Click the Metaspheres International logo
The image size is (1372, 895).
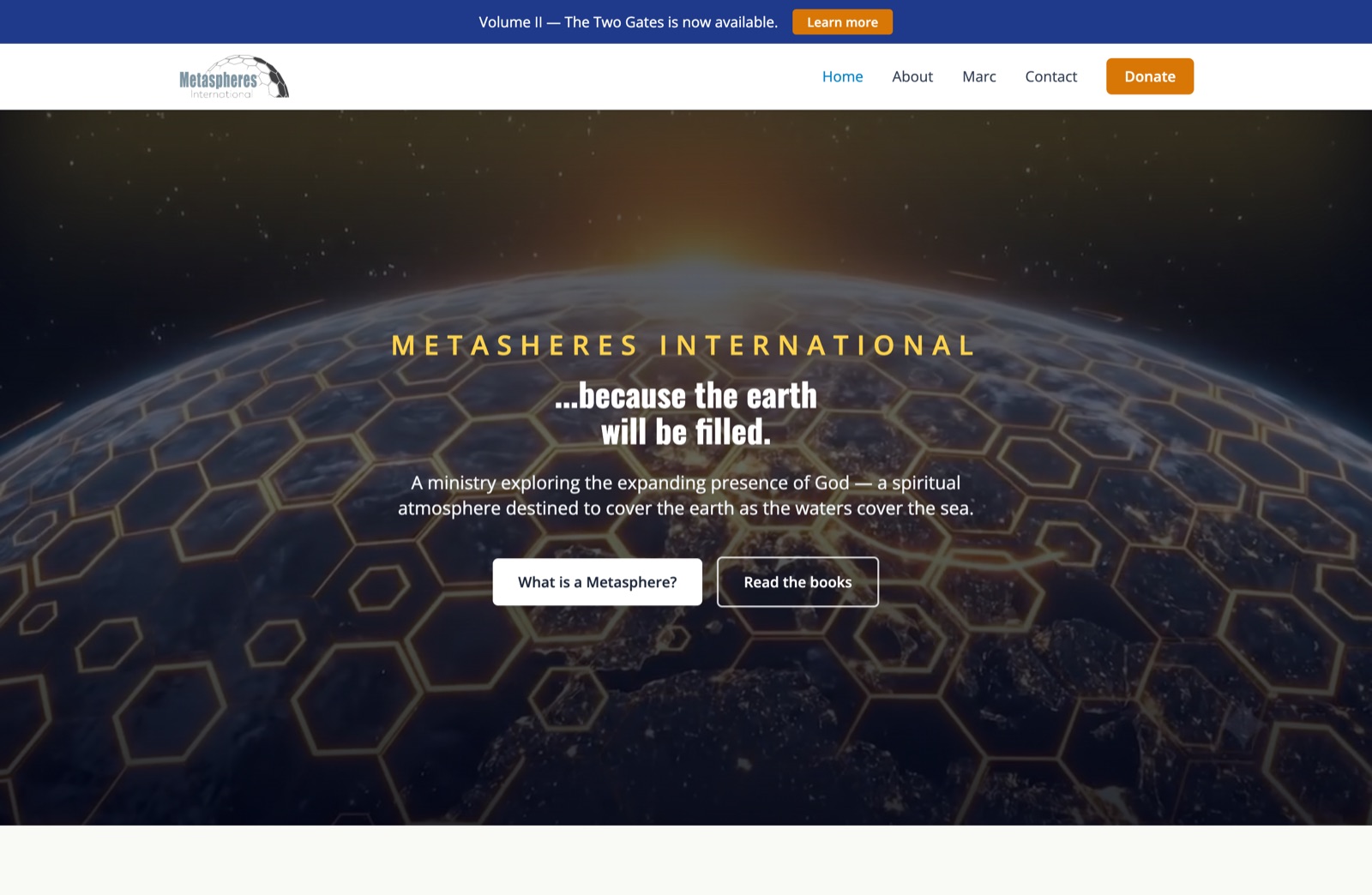click(x=234, y=76)
